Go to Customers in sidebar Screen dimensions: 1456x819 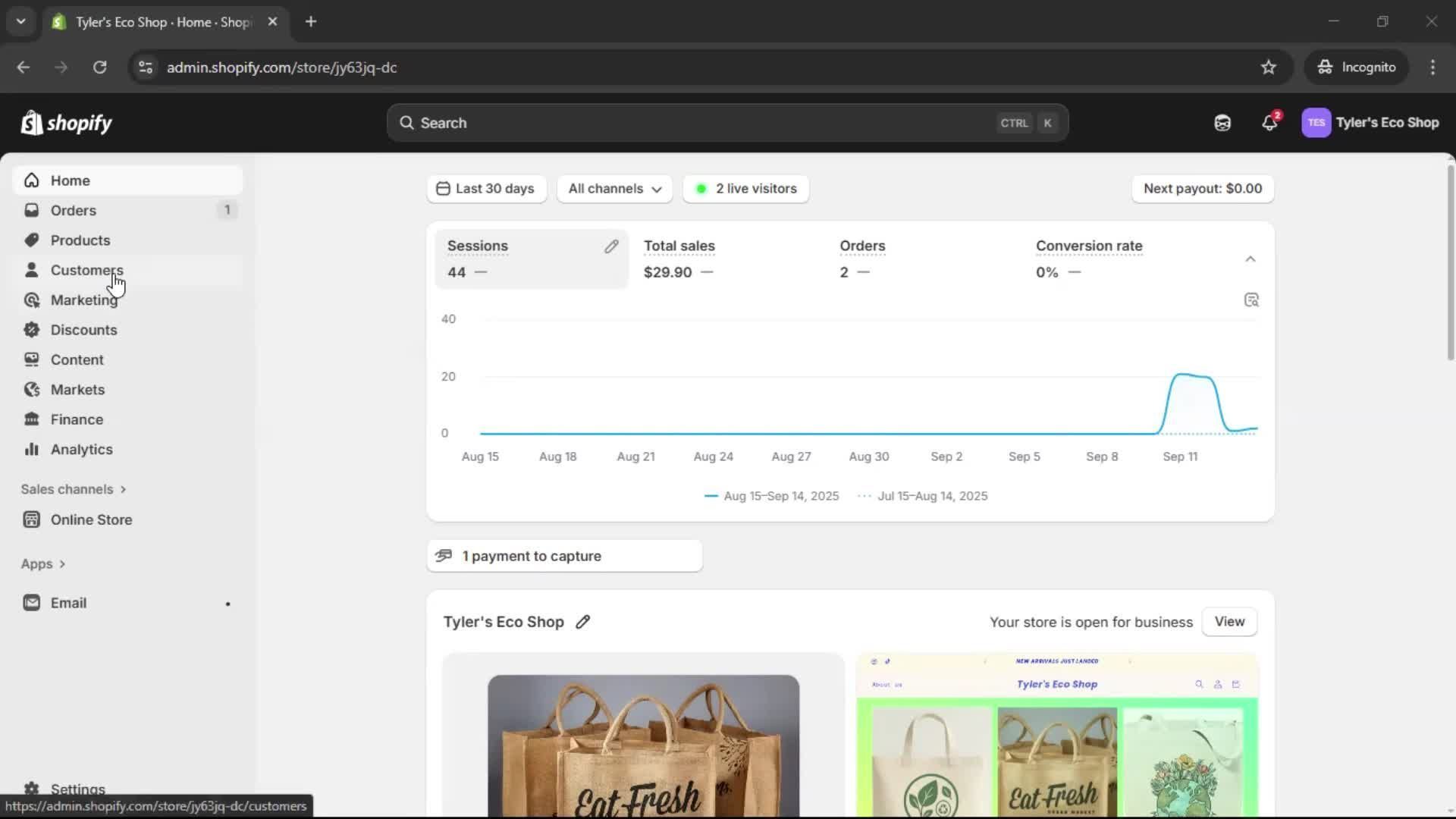[x=86, y=270]
